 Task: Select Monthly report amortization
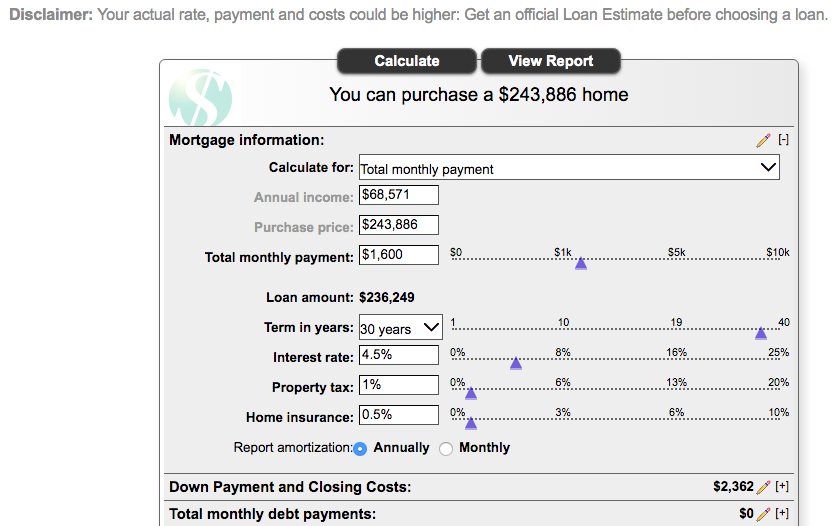click(x=446, y=449)
